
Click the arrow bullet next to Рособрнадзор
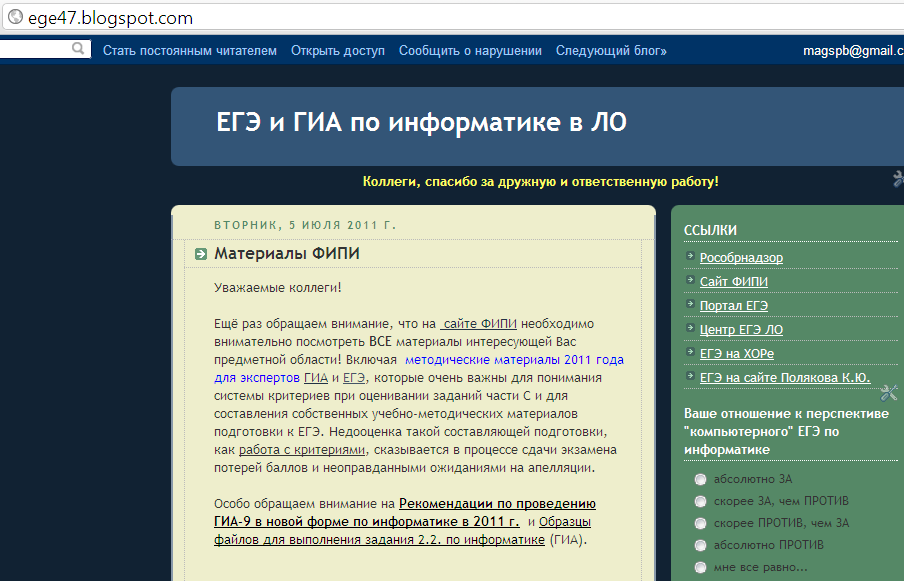(x=690, y=256)
